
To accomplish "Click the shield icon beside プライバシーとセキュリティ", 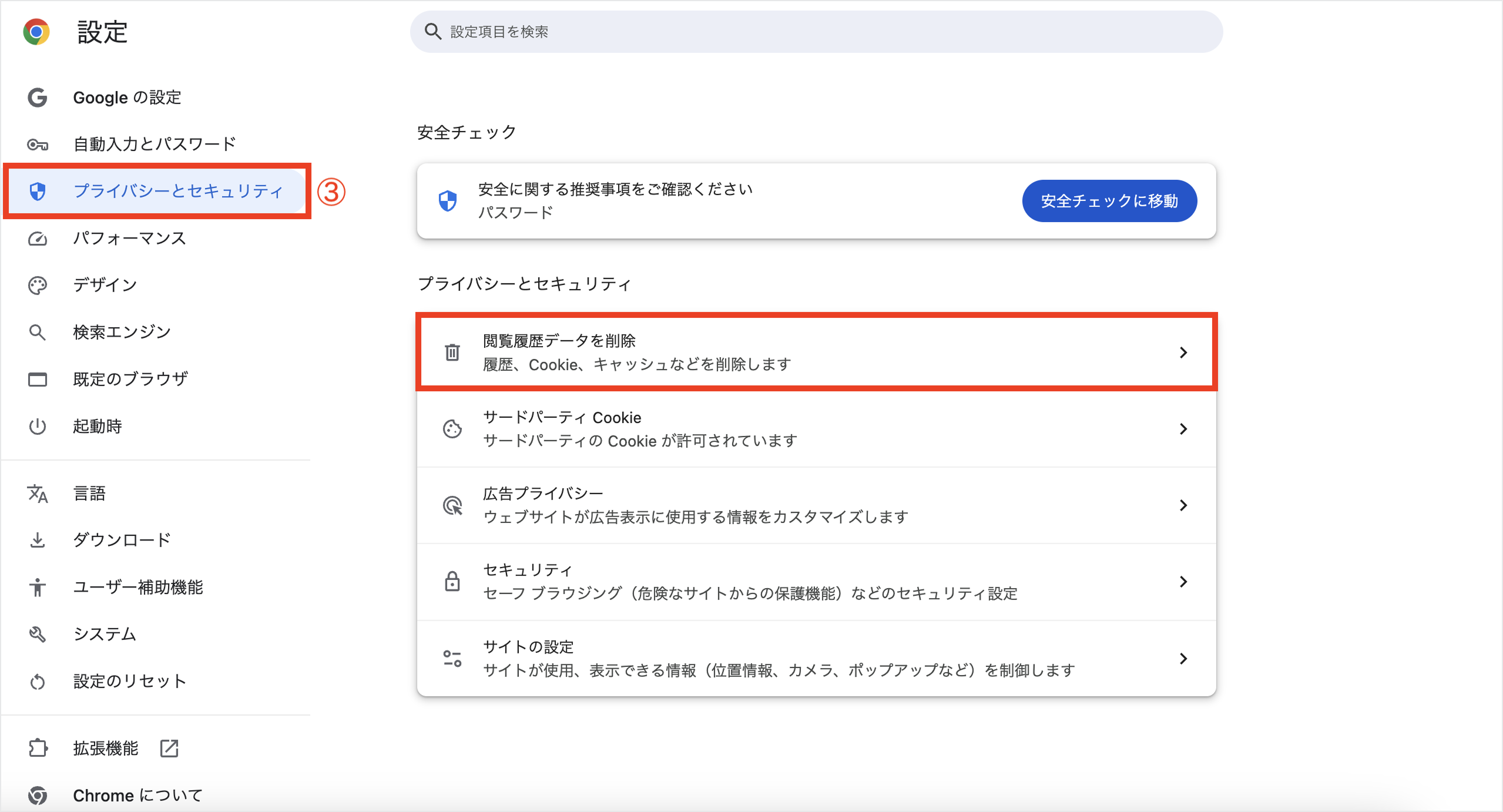I will tap(38, 191).
